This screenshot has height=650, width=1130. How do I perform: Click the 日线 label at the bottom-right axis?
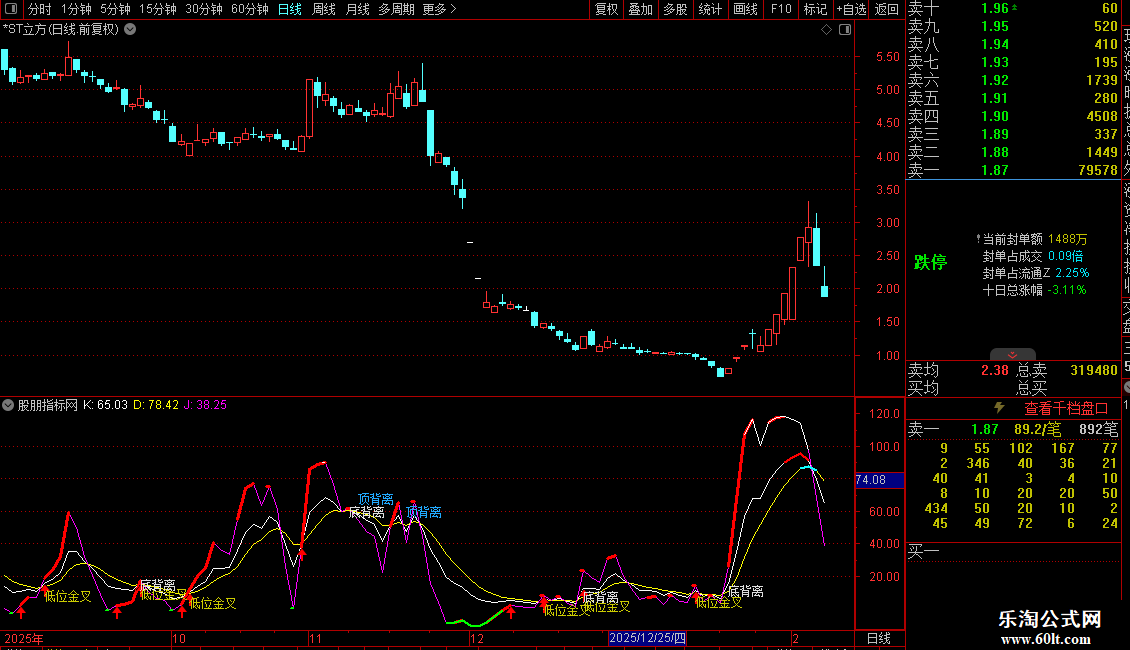(x=878, y=638)
